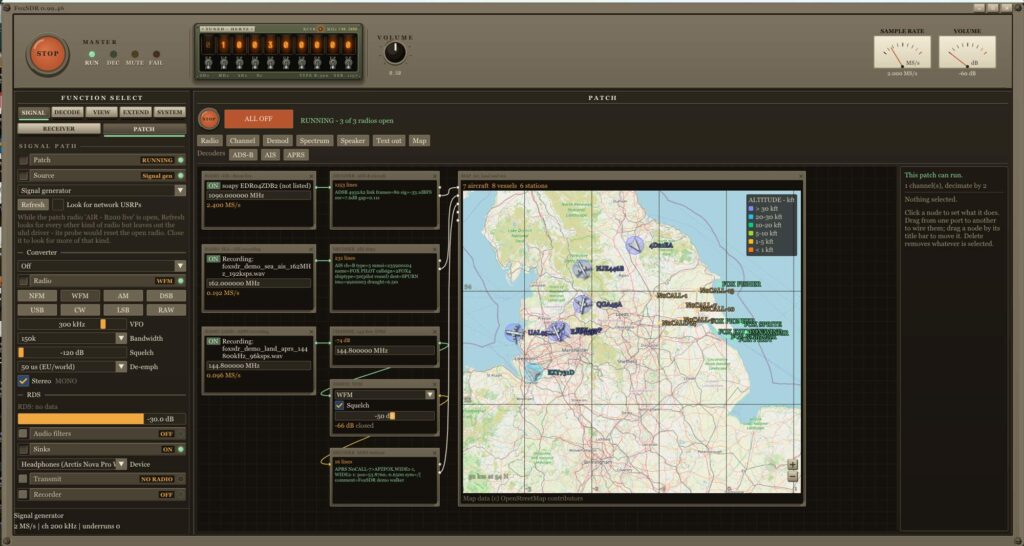The image size is (1024, 546).
Task: Zoom in the map with the plus button
Action: click(x=792, y=465)
